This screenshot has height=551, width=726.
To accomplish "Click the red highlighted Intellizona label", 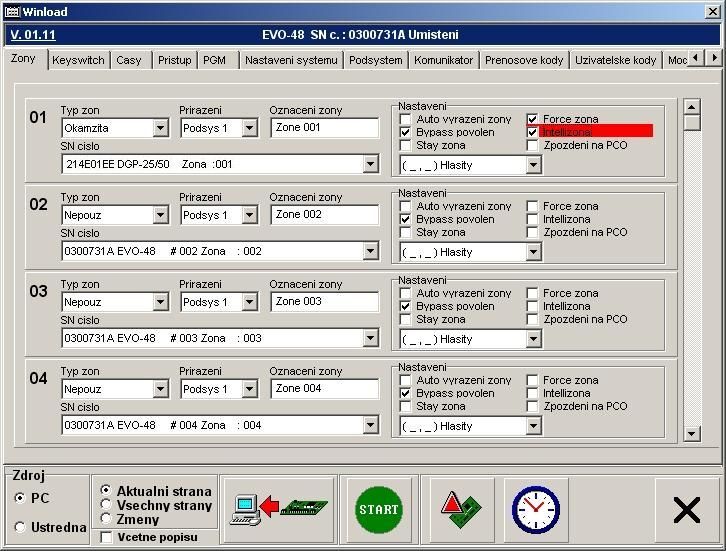I will 596,132.
